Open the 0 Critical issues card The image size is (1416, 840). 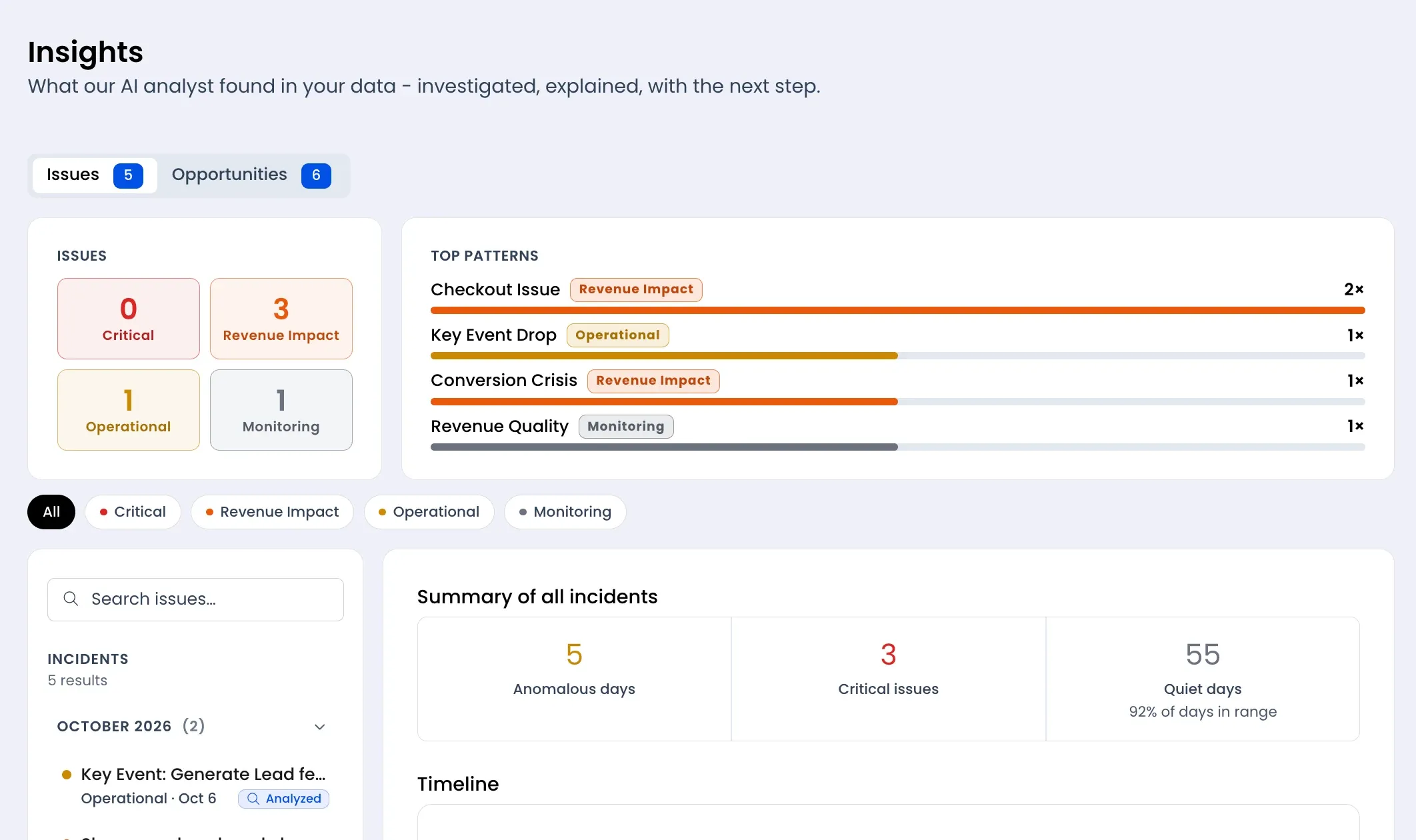129,319
